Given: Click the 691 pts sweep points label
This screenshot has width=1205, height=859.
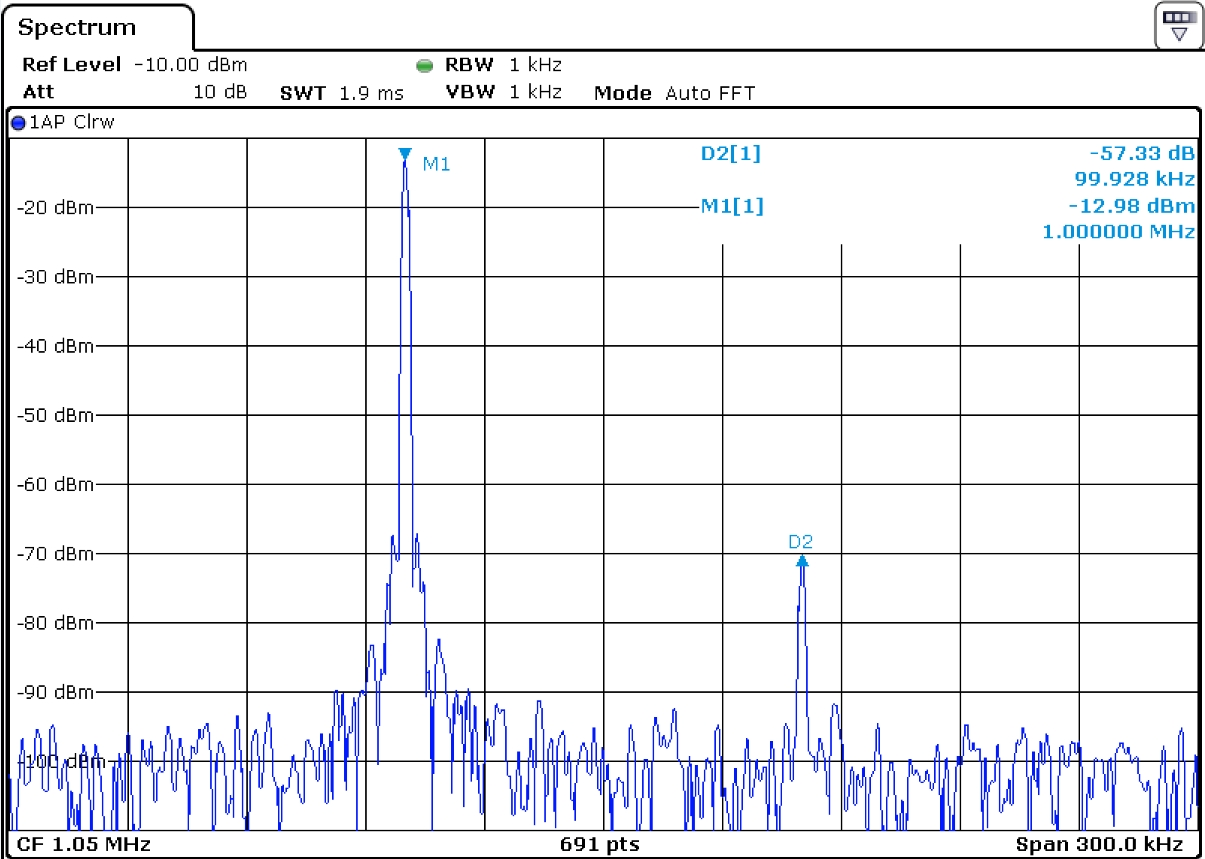Looking at the screenshot, I should click(x=601, y=844).
